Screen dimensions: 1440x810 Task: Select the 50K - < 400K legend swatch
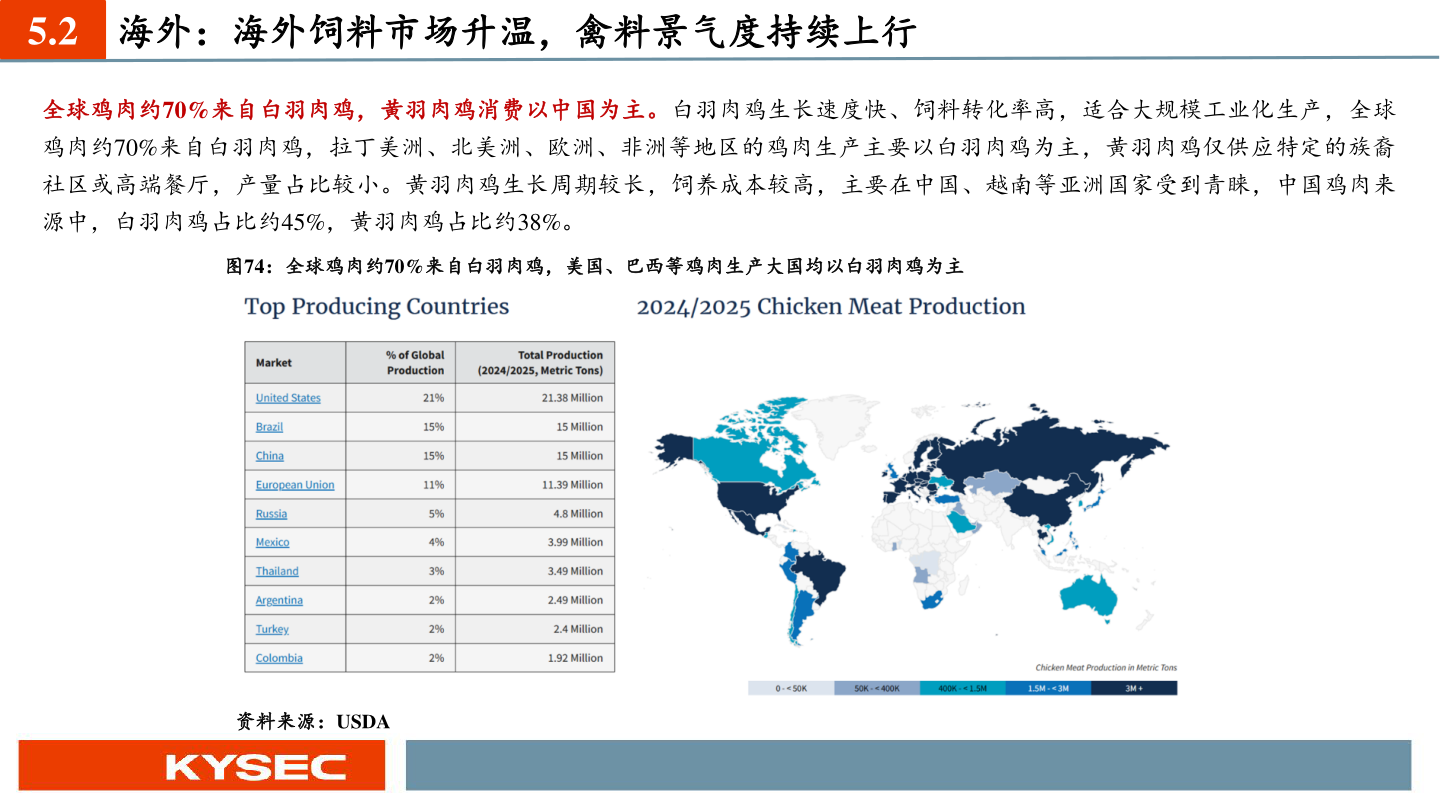point(877,688)
